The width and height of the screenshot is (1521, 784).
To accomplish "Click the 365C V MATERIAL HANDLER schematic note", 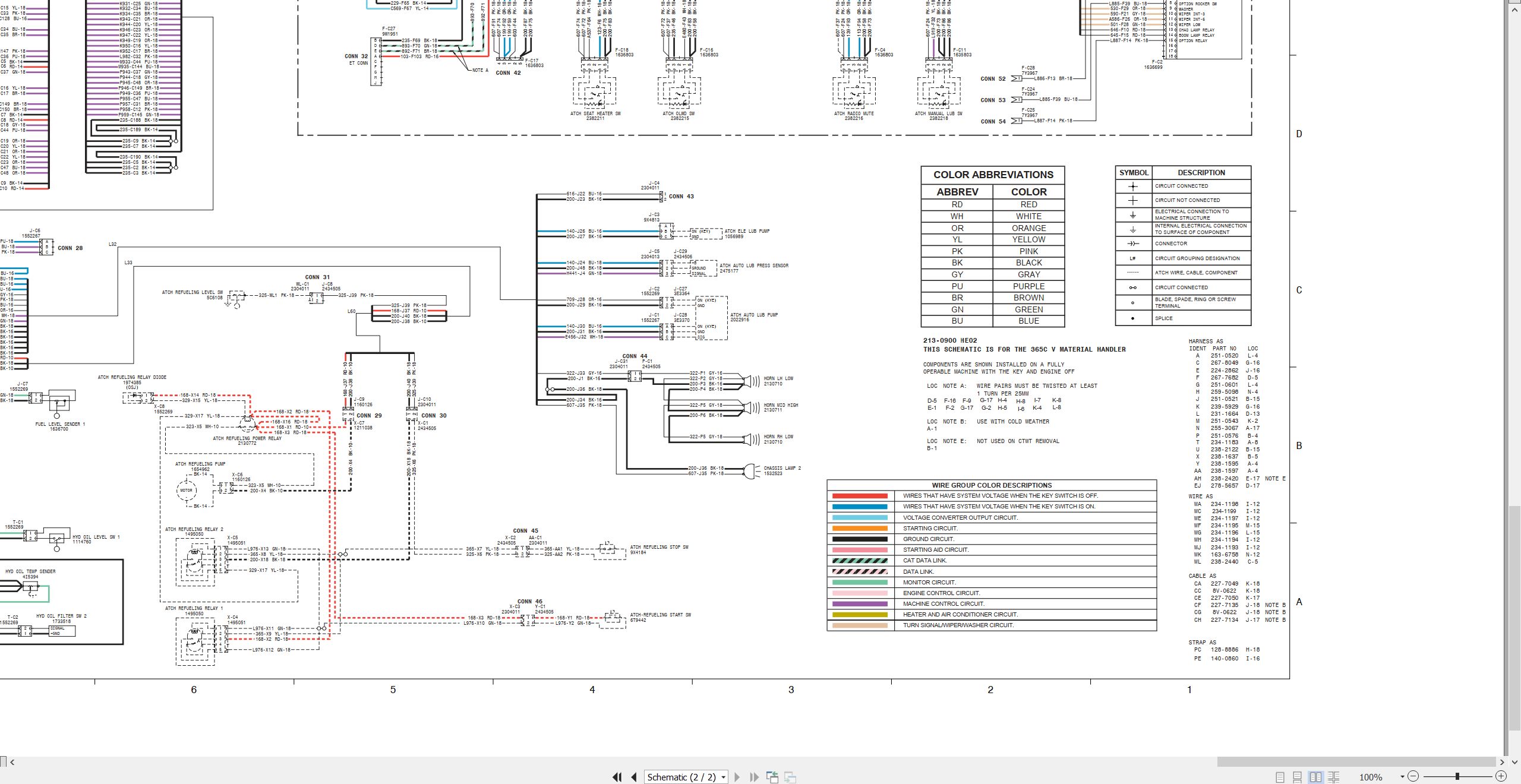I will click(1024, 349).
